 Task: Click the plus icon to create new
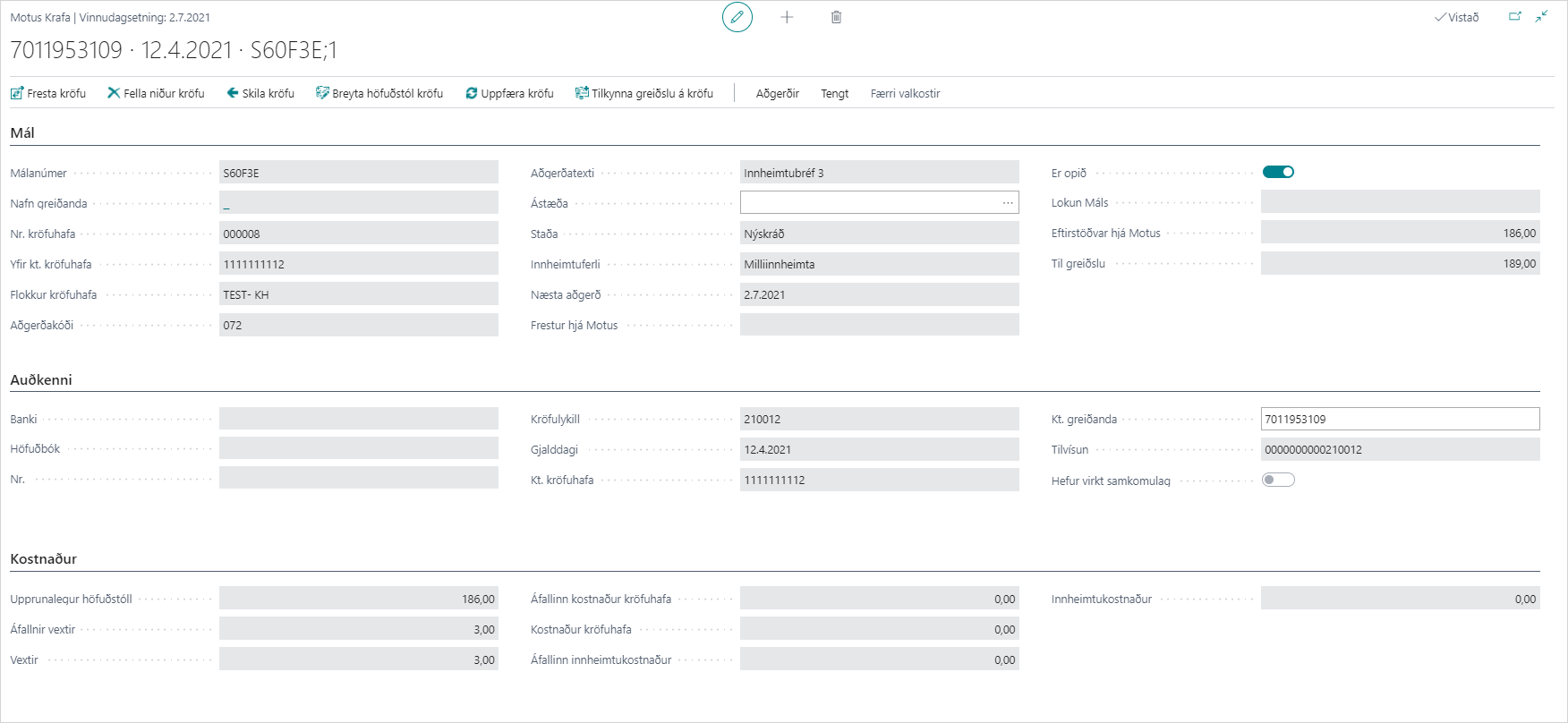pos(787,17)
